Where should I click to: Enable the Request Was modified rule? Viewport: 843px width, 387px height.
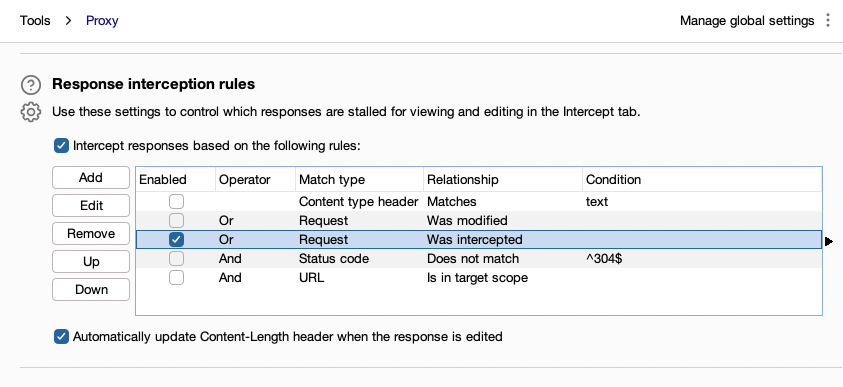coord(176,220)
